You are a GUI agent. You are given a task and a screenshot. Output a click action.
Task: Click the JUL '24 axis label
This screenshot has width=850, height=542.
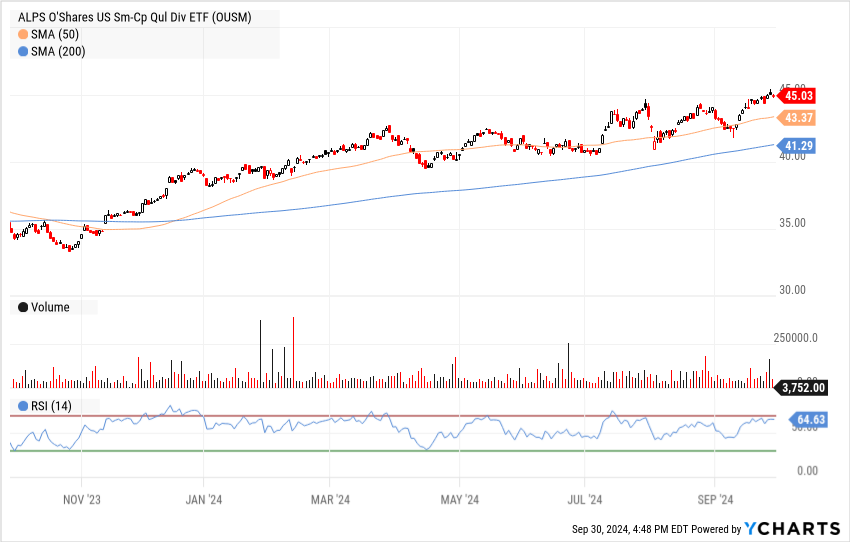(x=585, y=500)
